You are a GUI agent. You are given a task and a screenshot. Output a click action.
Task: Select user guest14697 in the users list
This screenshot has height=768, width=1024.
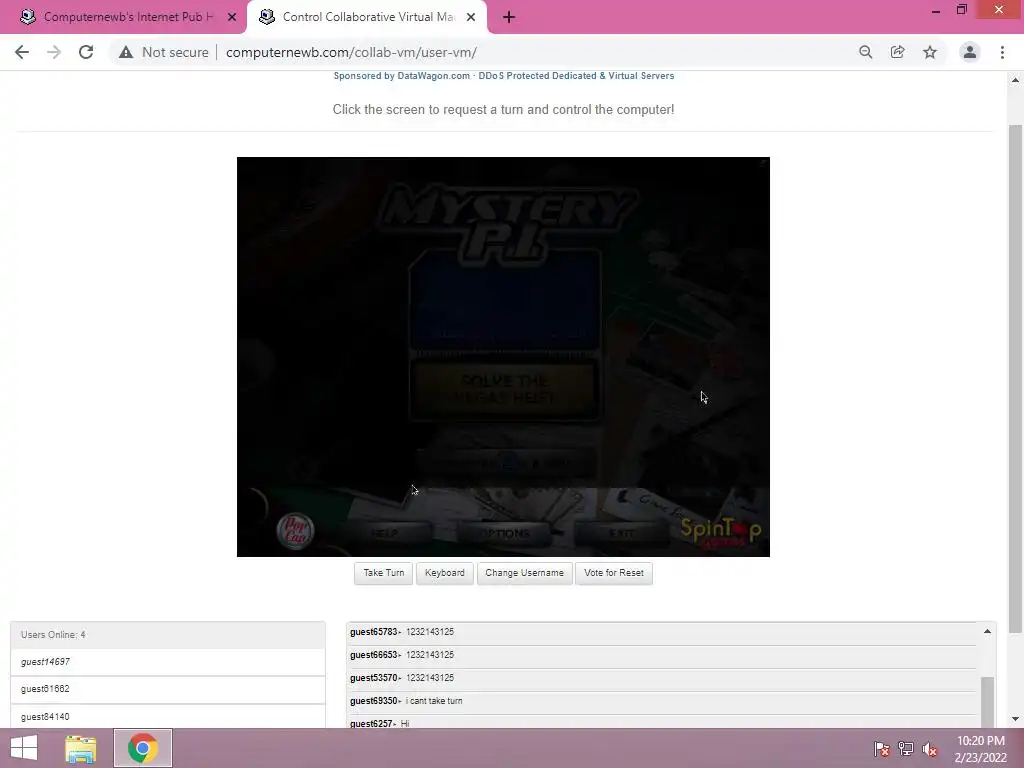coord(168,662)
